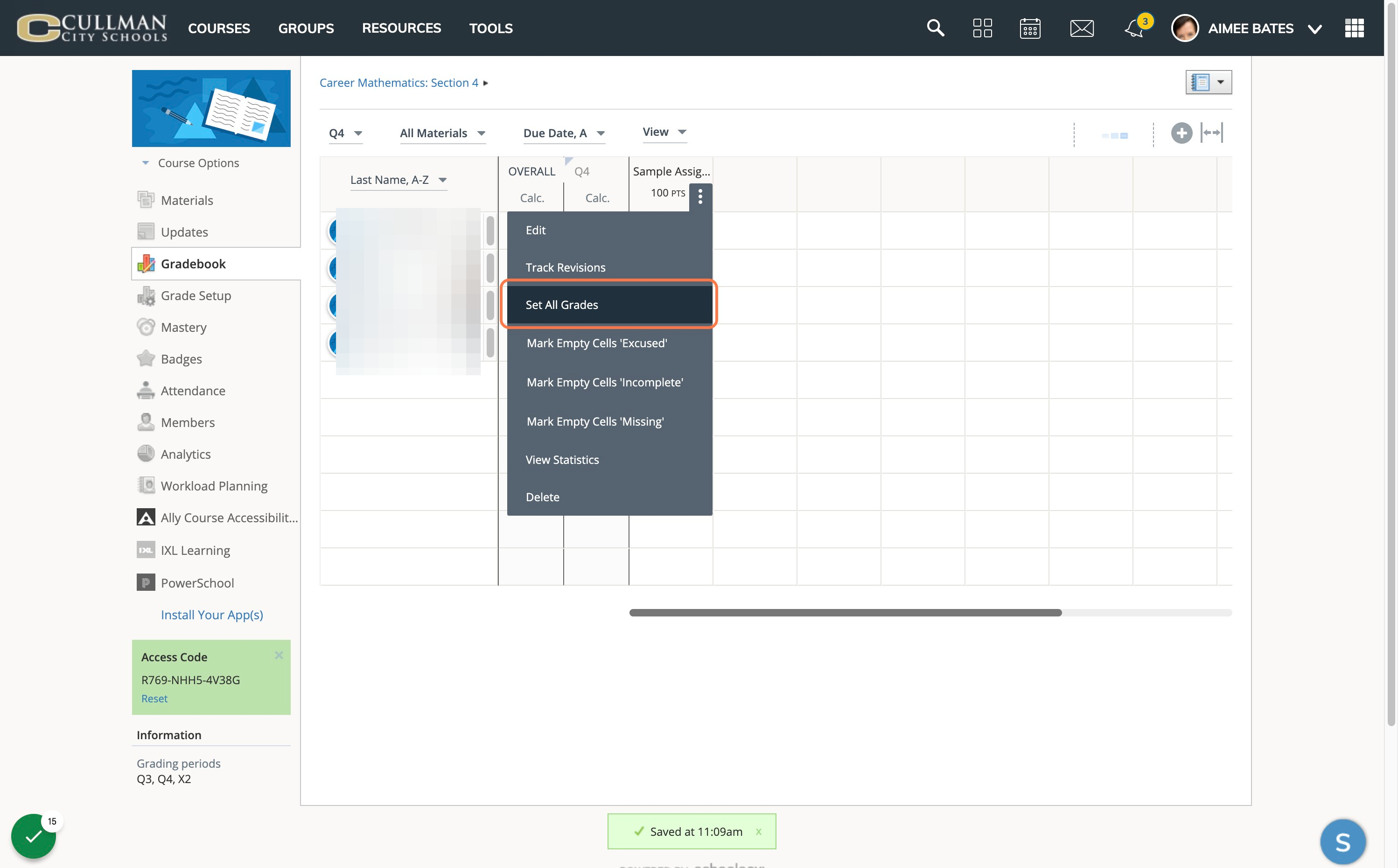Click the expand columns width icon
Image resolution: width=1398 pixels, height=868 pixels.
[1212, 133]
